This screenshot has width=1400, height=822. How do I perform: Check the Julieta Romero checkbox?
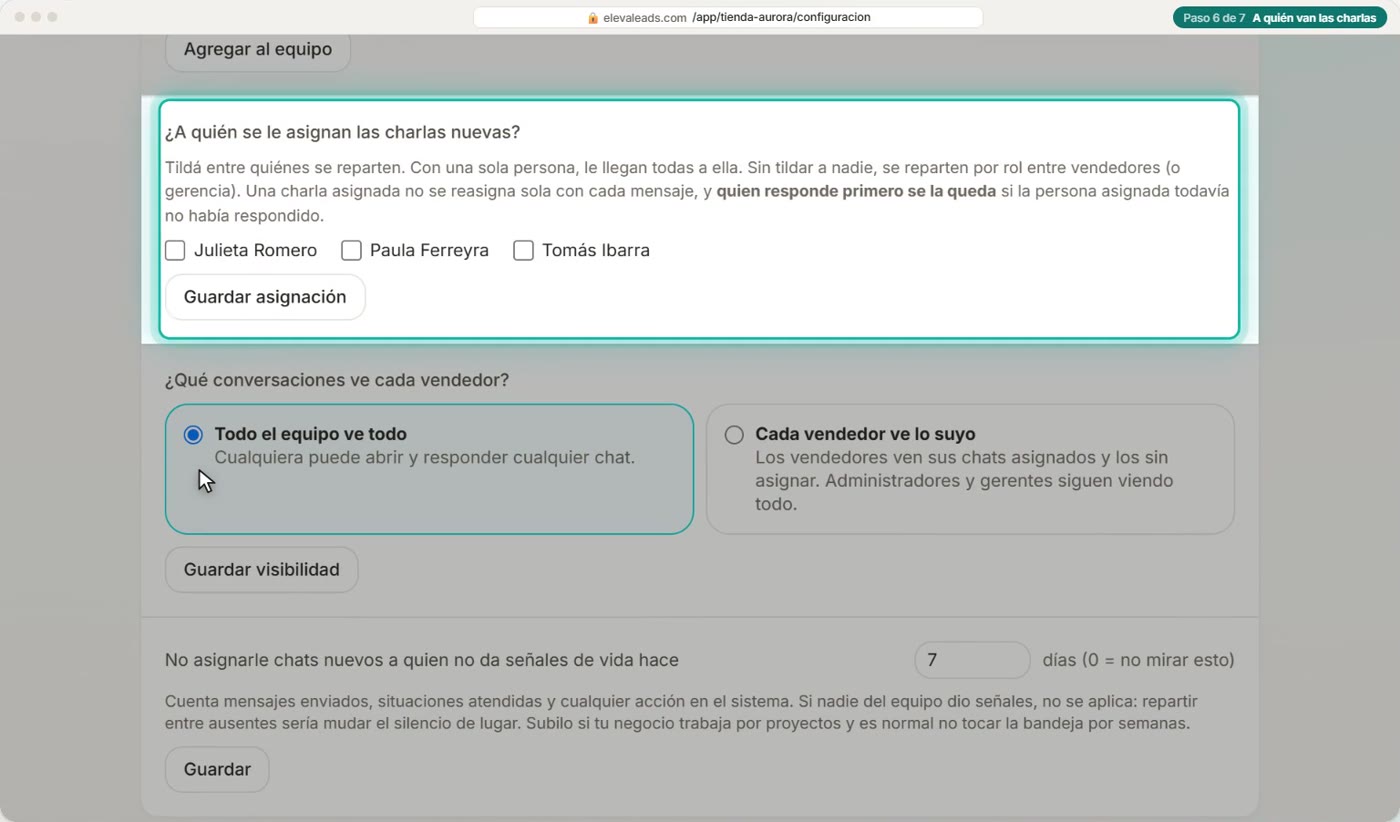click(175, 250)
